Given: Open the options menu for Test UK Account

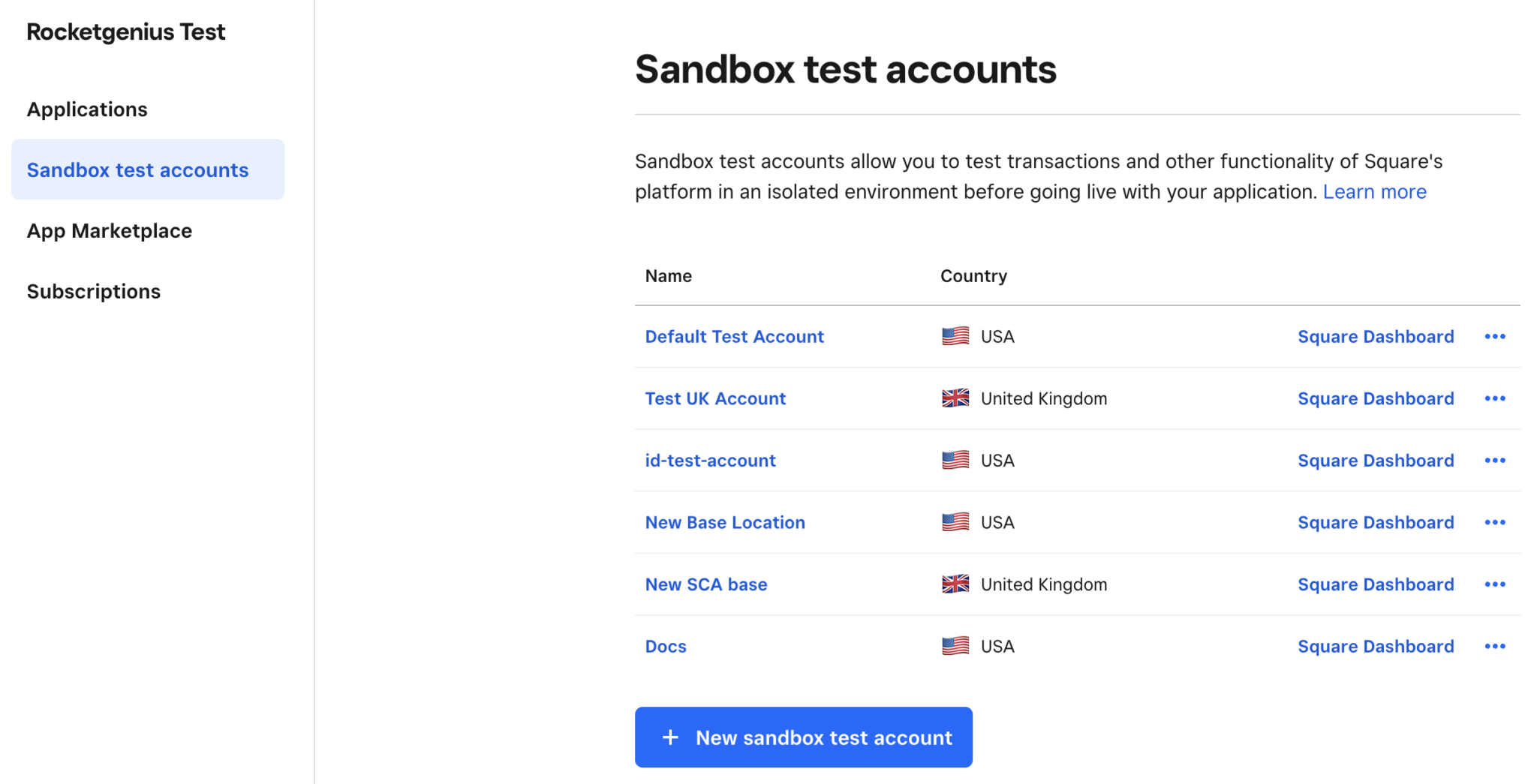Looking at the screenshot, I should click(x=1495, y=398).
